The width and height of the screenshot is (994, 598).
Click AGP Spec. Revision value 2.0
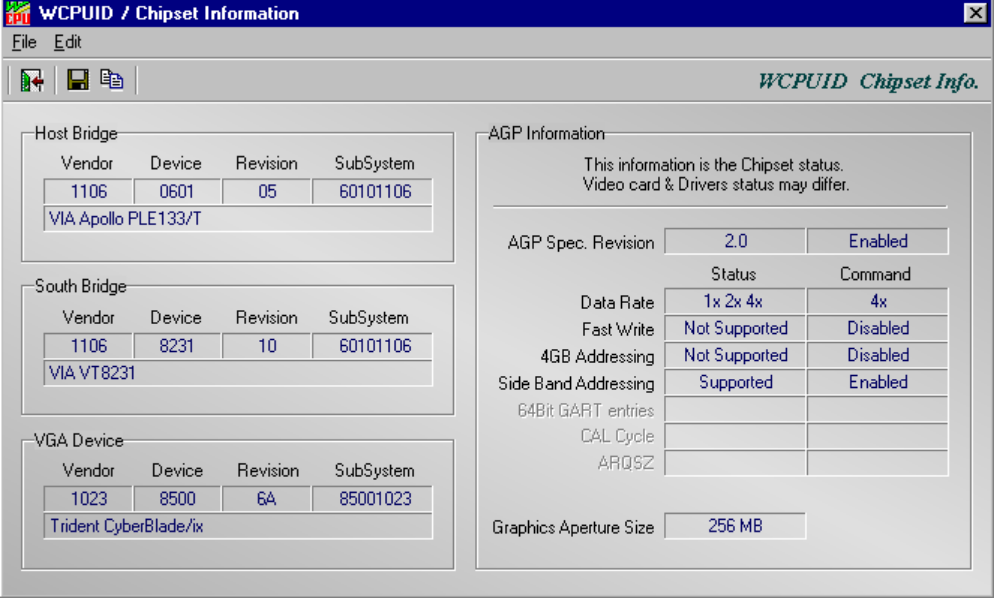coord(735,241)
